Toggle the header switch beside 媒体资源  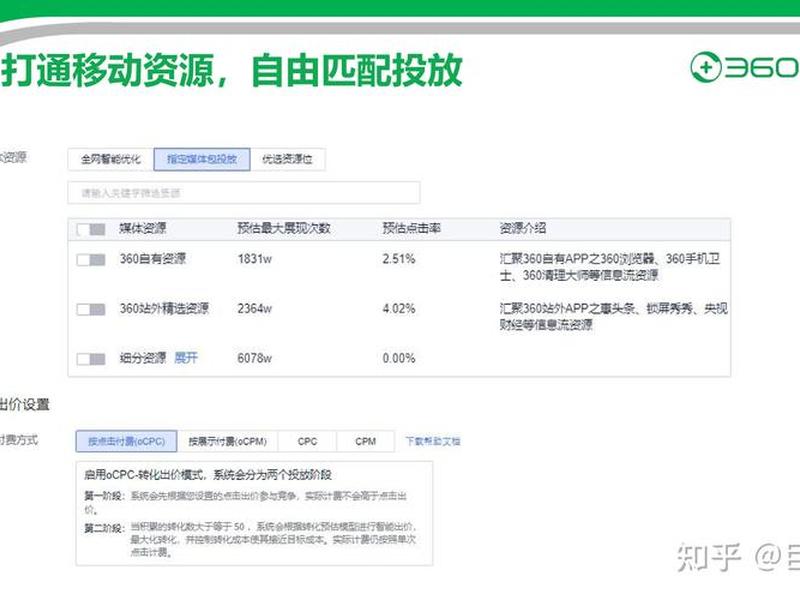(x=91, y=229)
